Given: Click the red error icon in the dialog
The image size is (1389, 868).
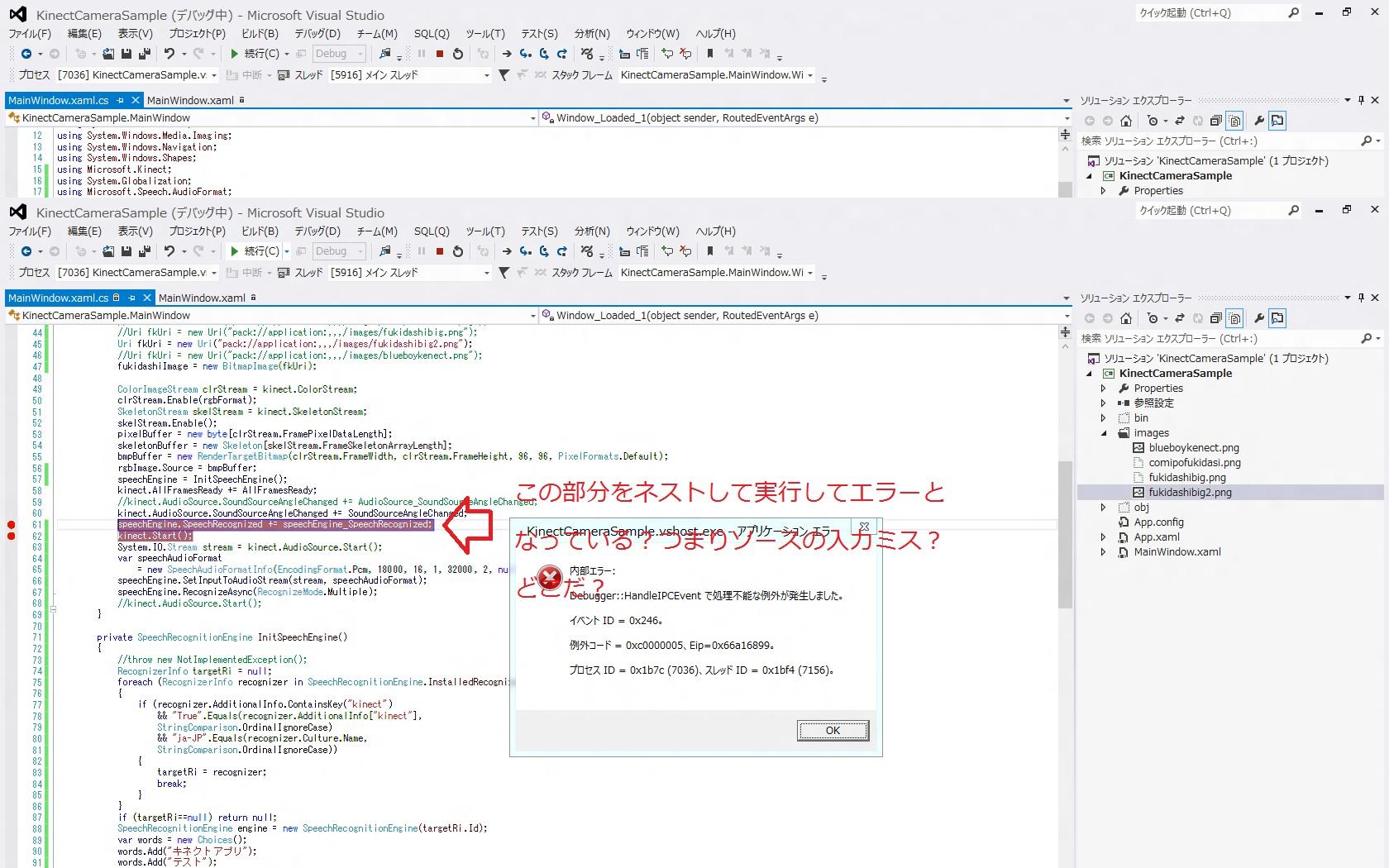Looking at the screenshot, I should click(549, 578).
